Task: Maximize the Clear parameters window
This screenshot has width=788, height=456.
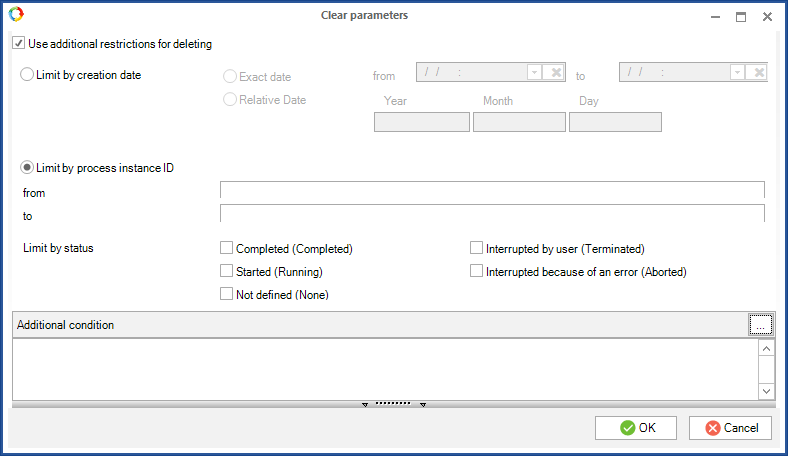Action: (x=741, y=17)
